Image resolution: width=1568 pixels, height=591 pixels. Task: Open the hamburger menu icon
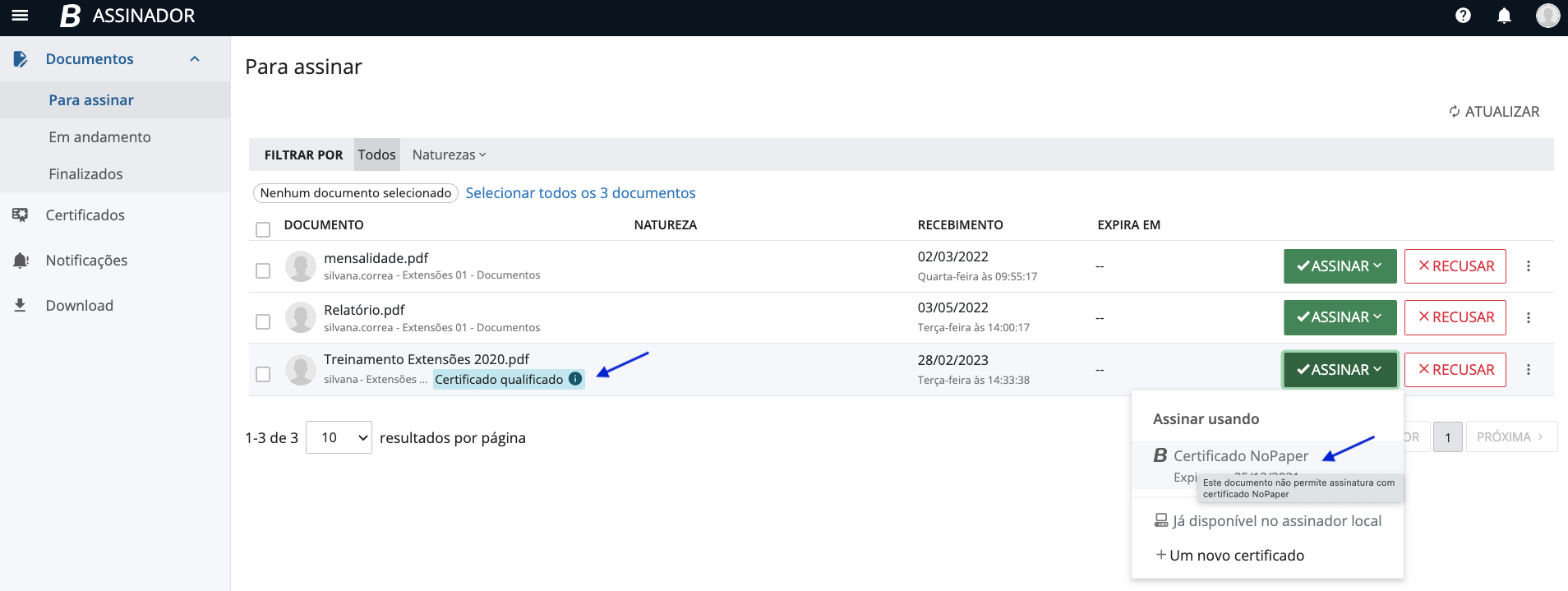(20, 16)
